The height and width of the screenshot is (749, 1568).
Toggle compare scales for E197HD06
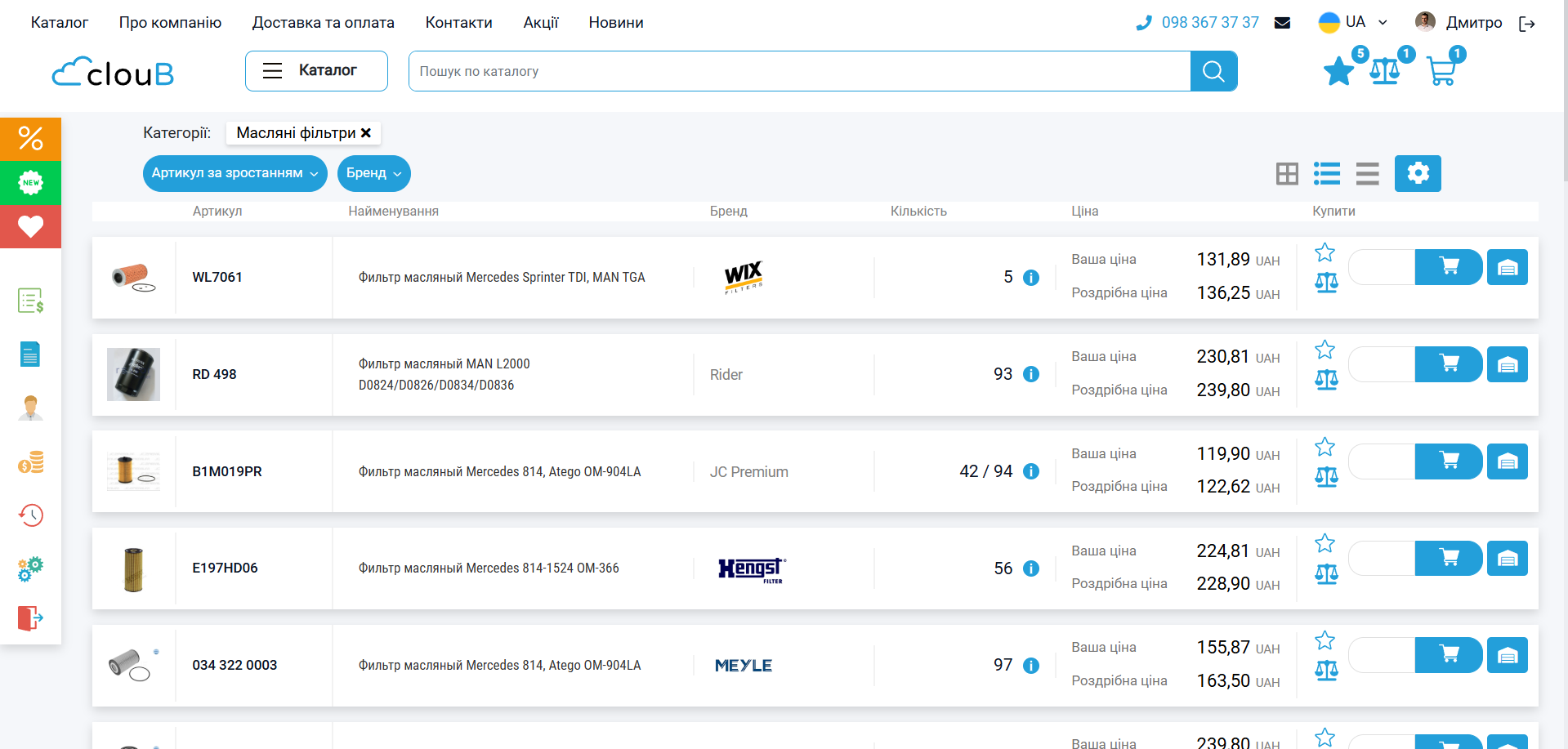coord(1326,574)
